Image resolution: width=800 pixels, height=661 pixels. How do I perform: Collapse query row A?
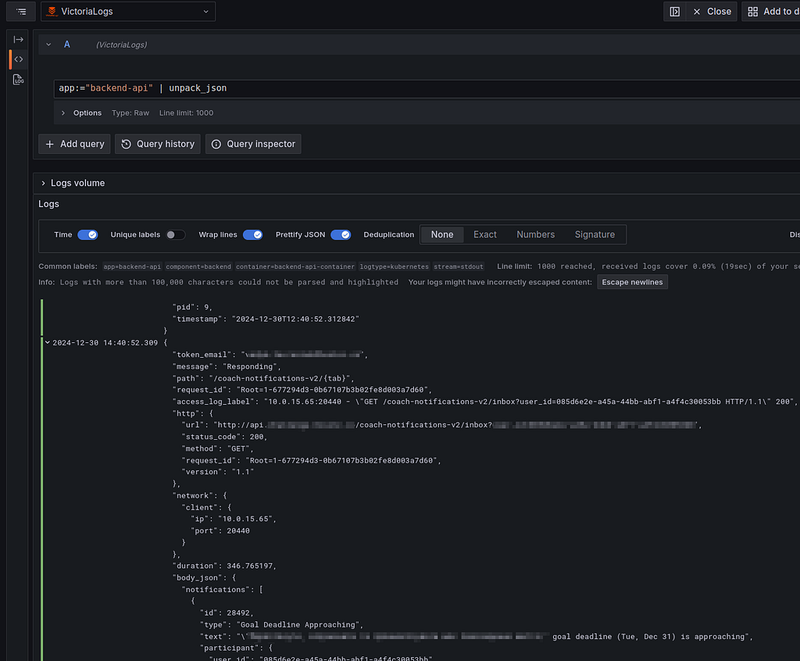click(48, 45)
